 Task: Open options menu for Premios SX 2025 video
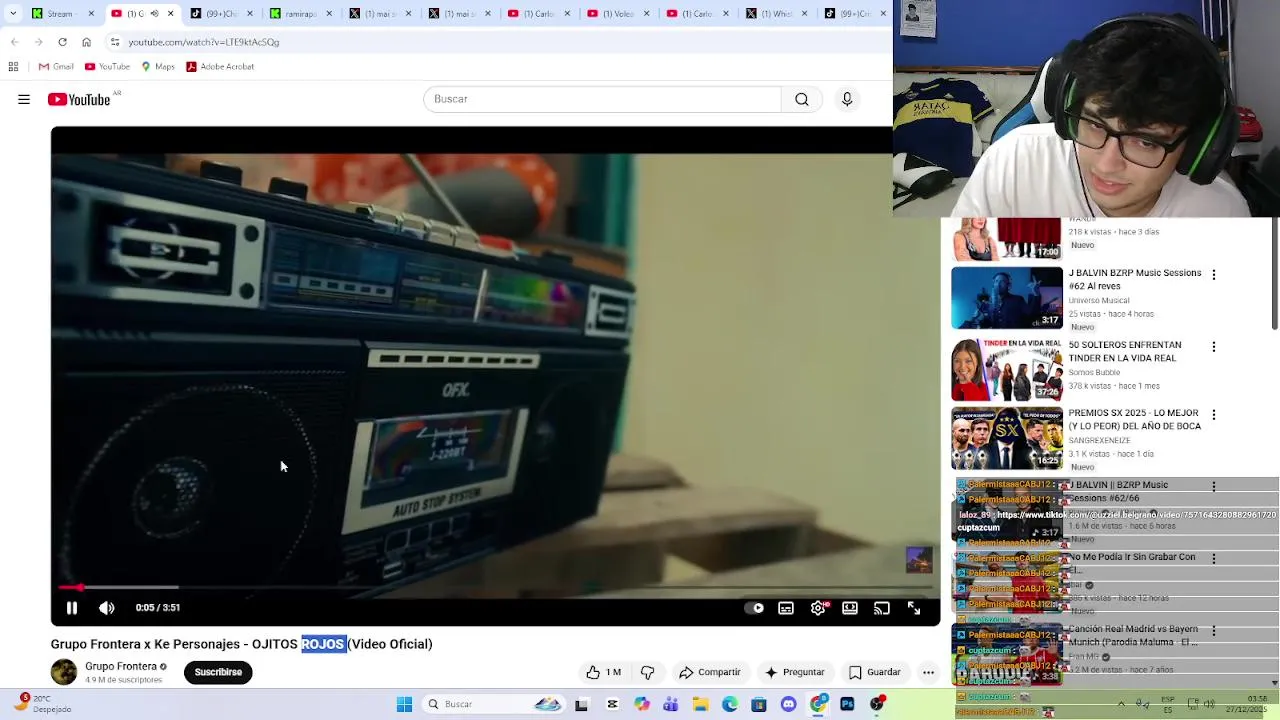(1214, 414)
